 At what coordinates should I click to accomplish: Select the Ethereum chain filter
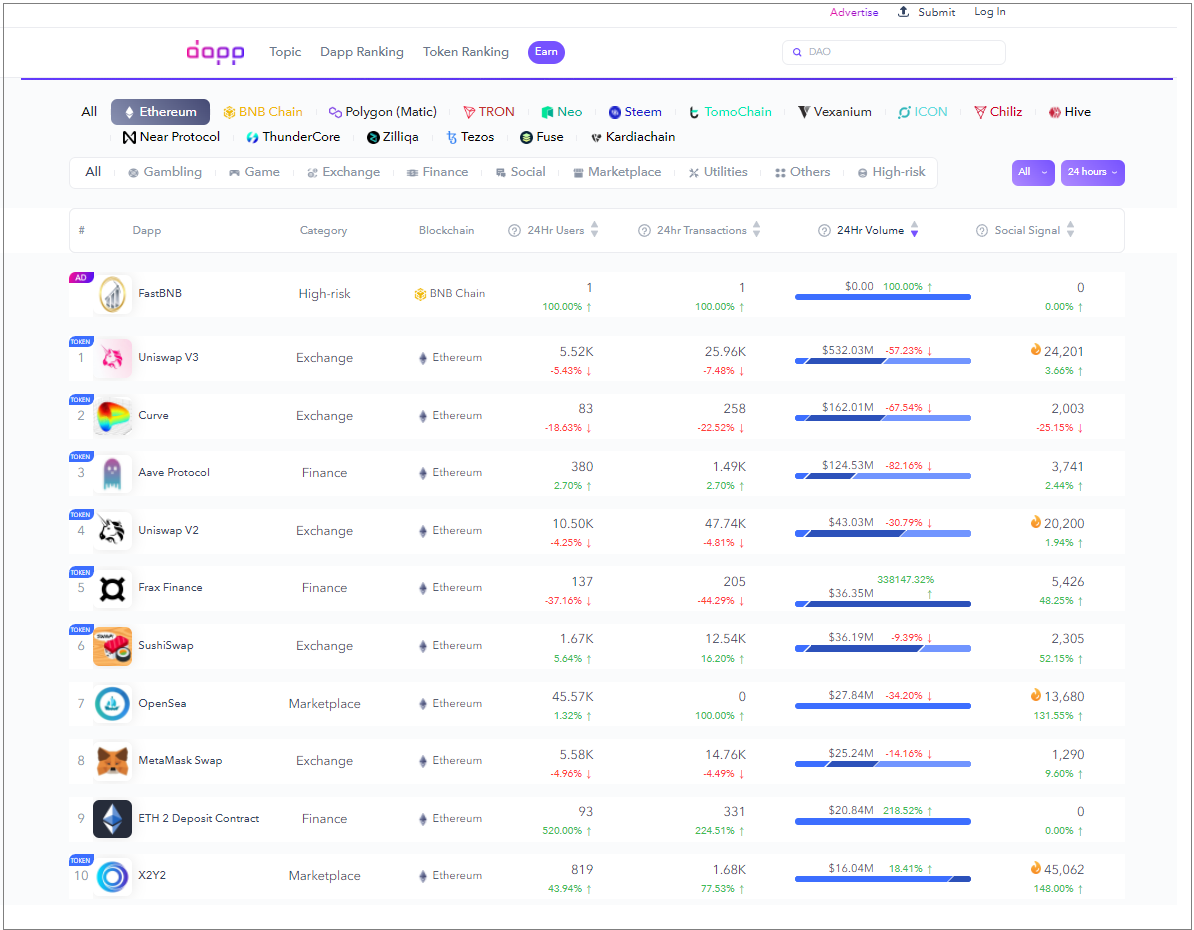coord(161,112)
